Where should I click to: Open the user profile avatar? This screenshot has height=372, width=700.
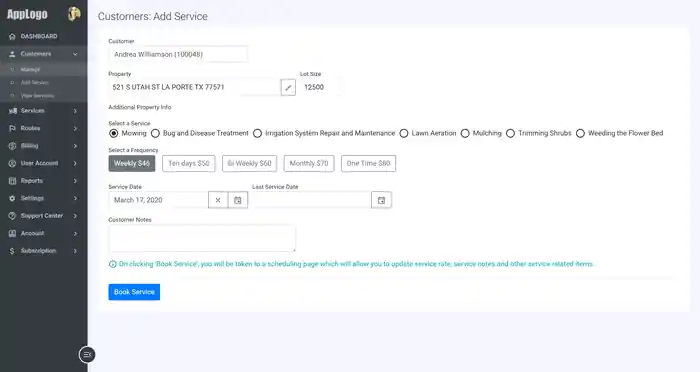click(x=74, y=14)
